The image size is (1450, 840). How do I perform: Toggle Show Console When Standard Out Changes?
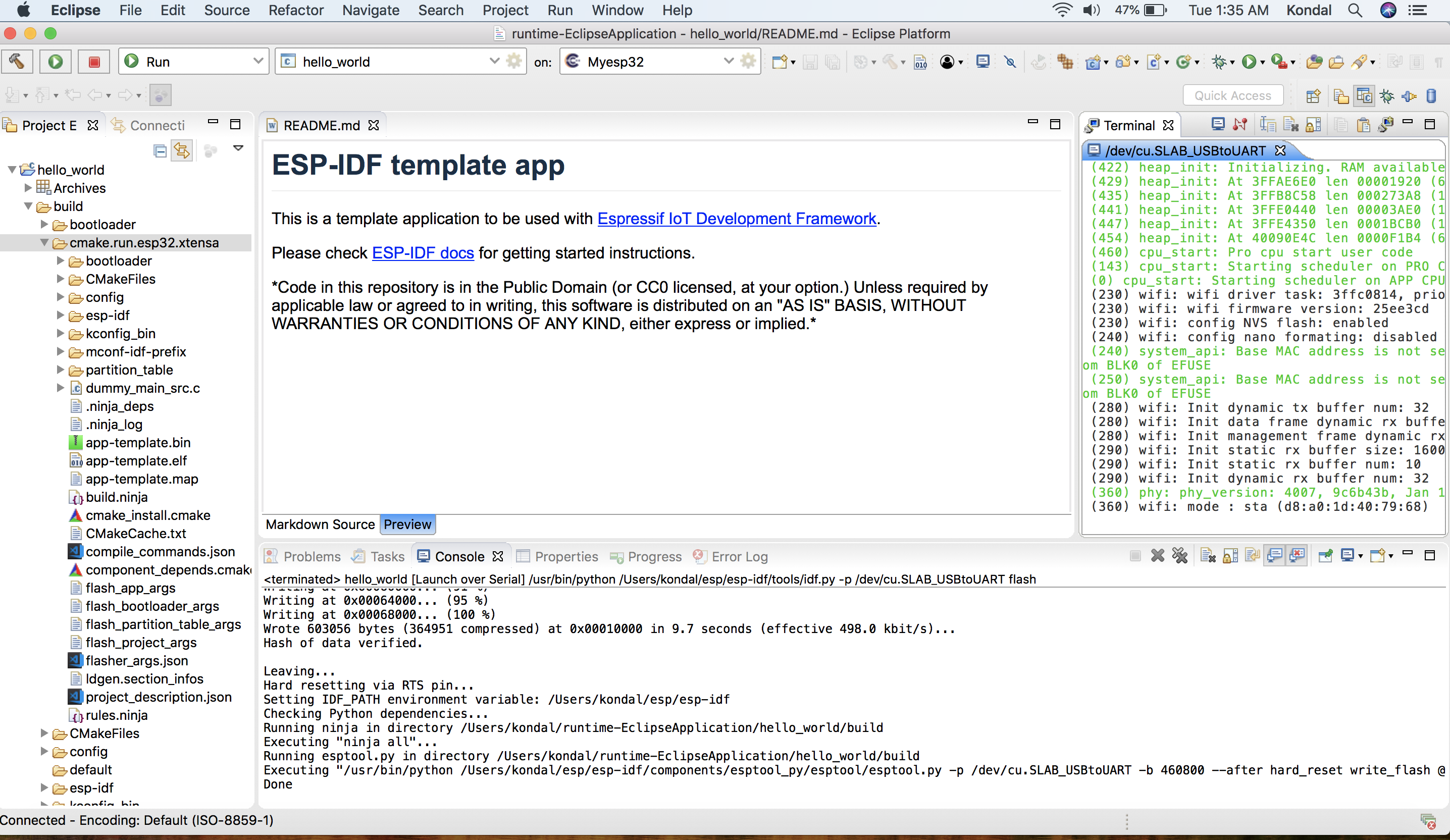tap(1275, 556)
